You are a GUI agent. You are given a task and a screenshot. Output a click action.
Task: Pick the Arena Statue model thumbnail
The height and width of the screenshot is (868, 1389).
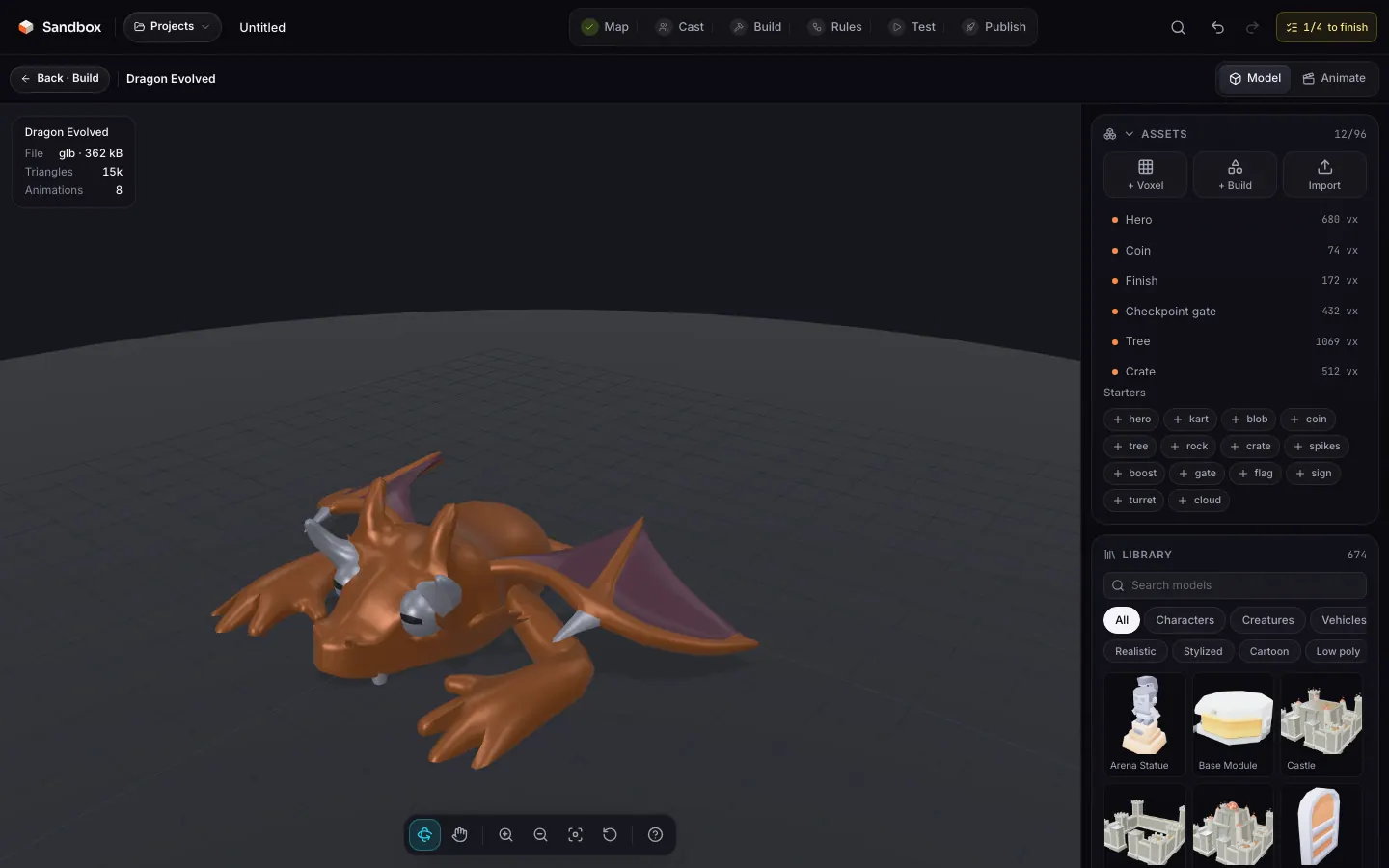1145,724
